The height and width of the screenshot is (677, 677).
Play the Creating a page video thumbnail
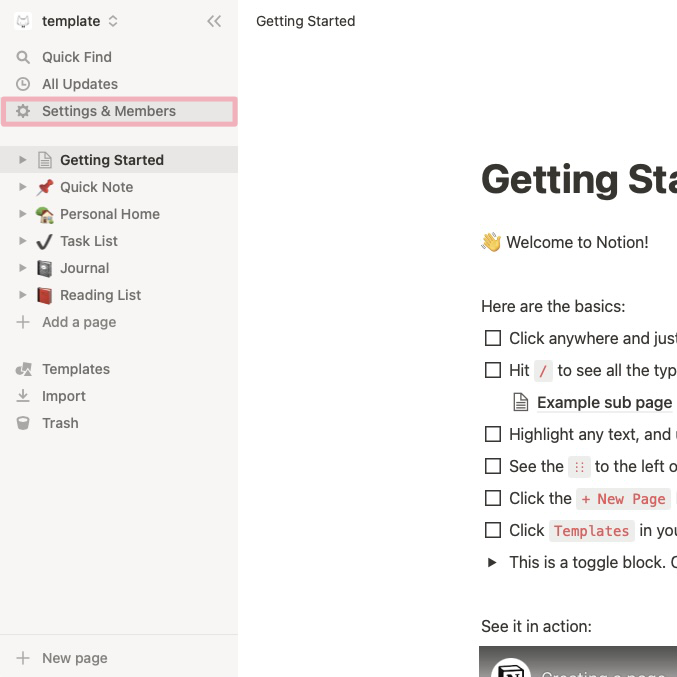click(x=578, y=661)
